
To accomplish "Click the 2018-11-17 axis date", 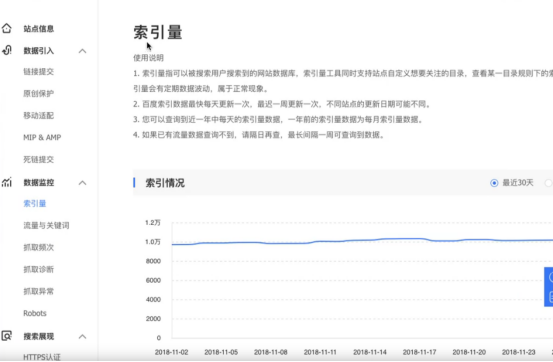I will click(x=419, y=352).
